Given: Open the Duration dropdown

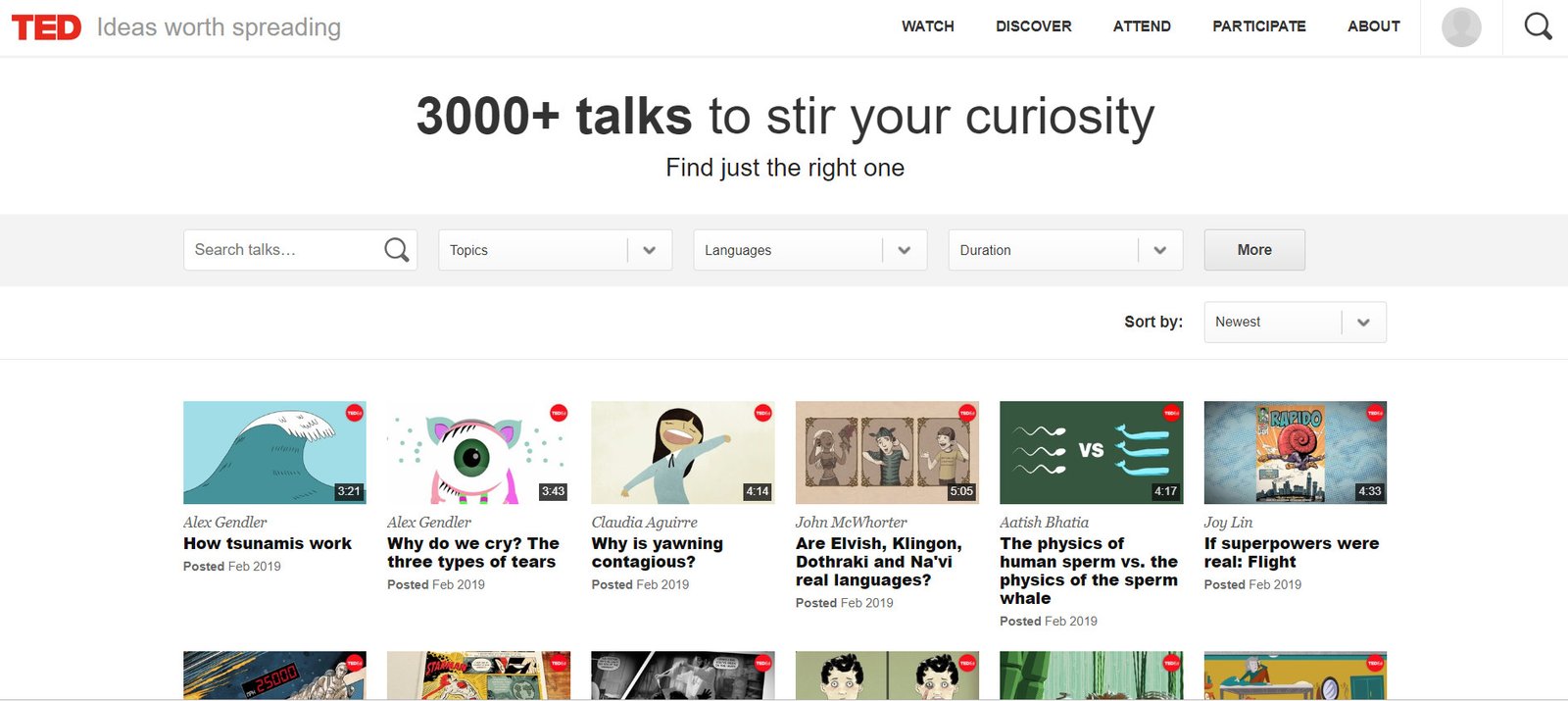Looking at the screenshot, I should [1065, 250].
